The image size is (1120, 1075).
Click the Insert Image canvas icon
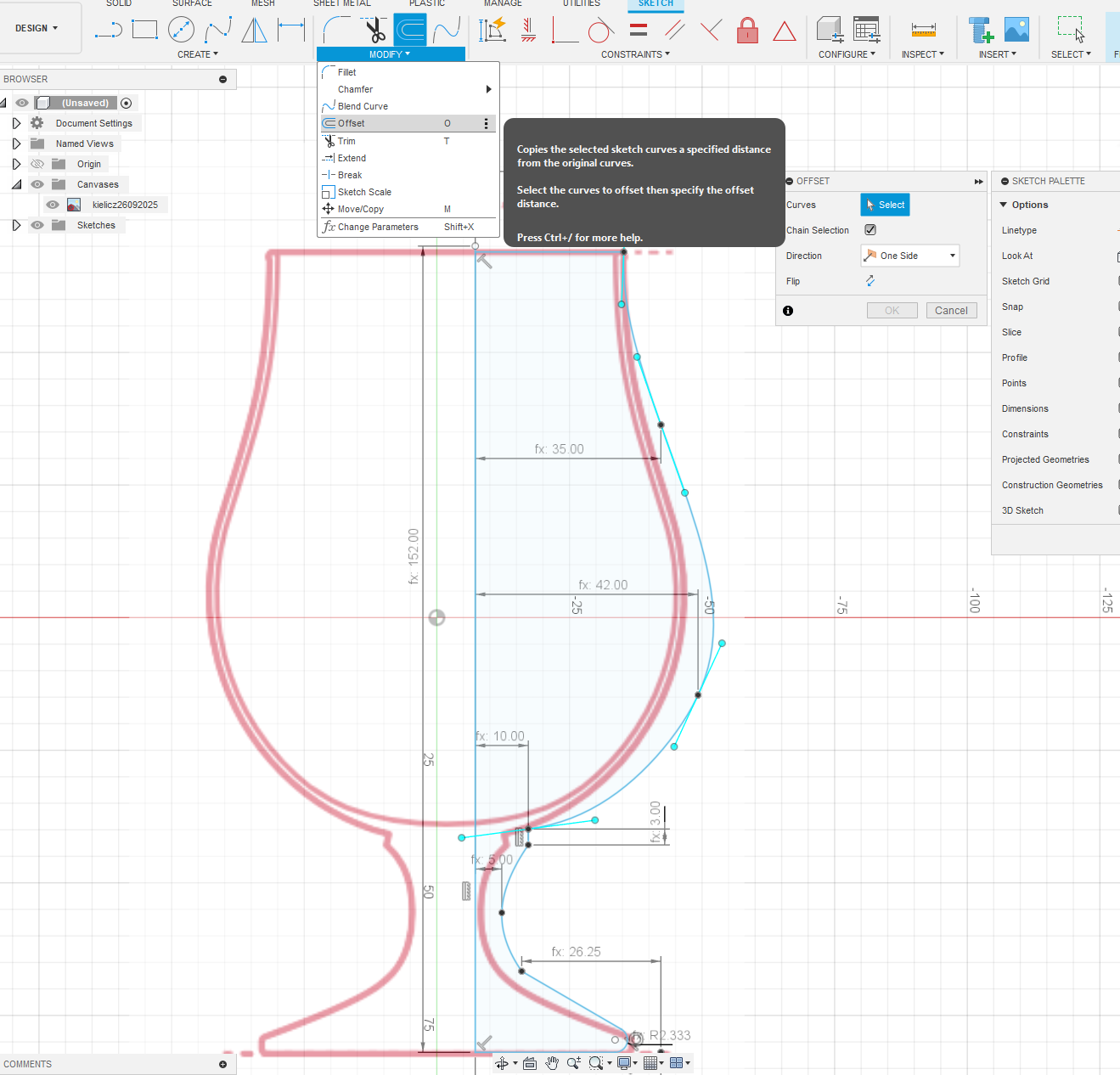[1016, 30]
